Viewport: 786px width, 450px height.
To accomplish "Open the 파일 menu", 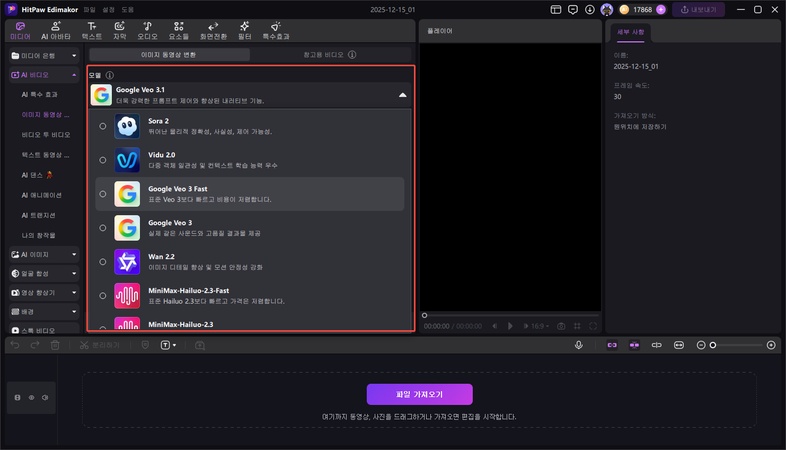I will [x=89, y=10].
